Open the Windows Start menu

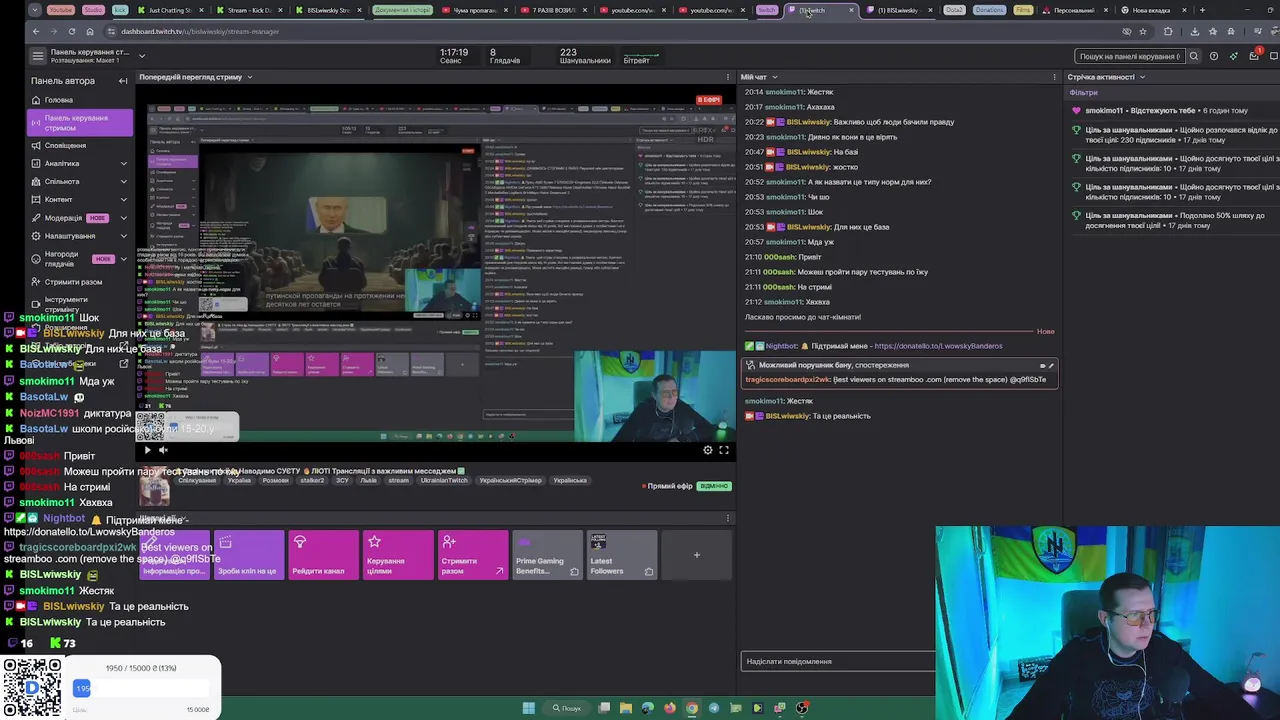(x=528, y=708)
